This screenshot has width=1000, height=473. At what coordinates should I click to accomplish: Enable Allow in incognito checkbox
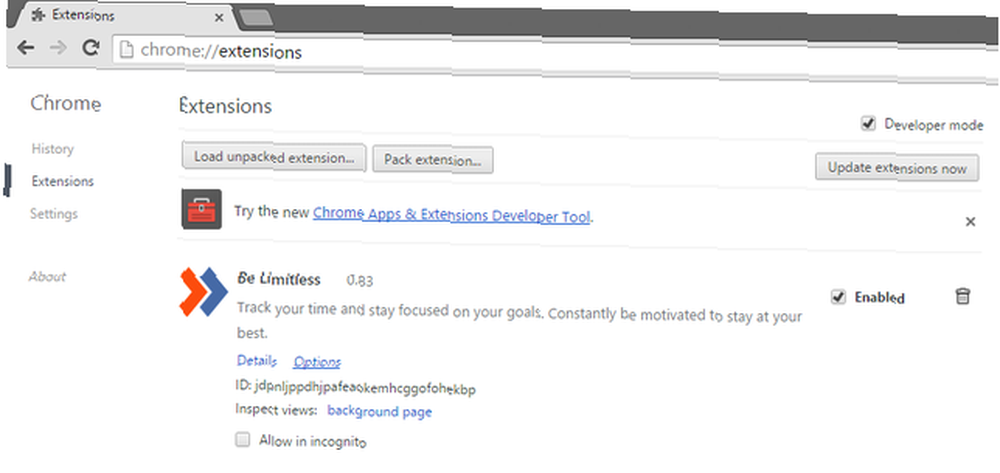pos(242,439)
